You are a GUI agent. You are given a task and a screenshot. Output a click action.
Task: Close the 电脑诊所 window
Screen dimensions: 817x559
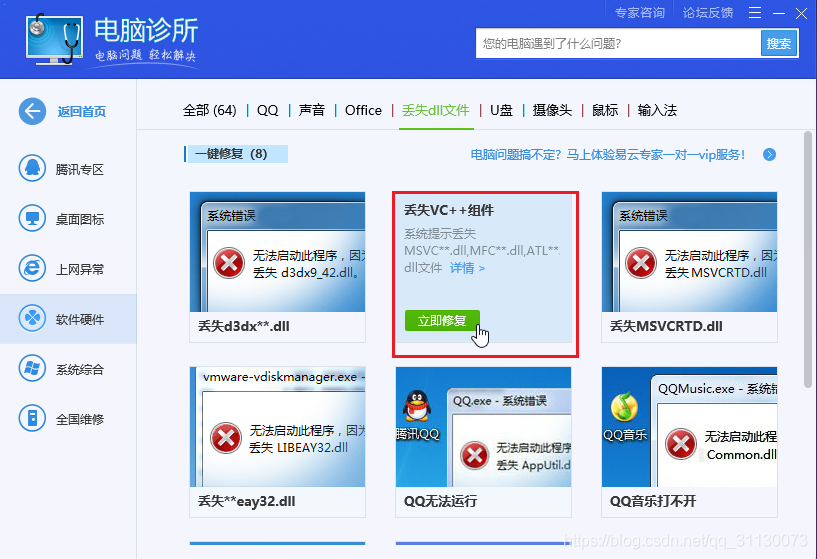801,13
